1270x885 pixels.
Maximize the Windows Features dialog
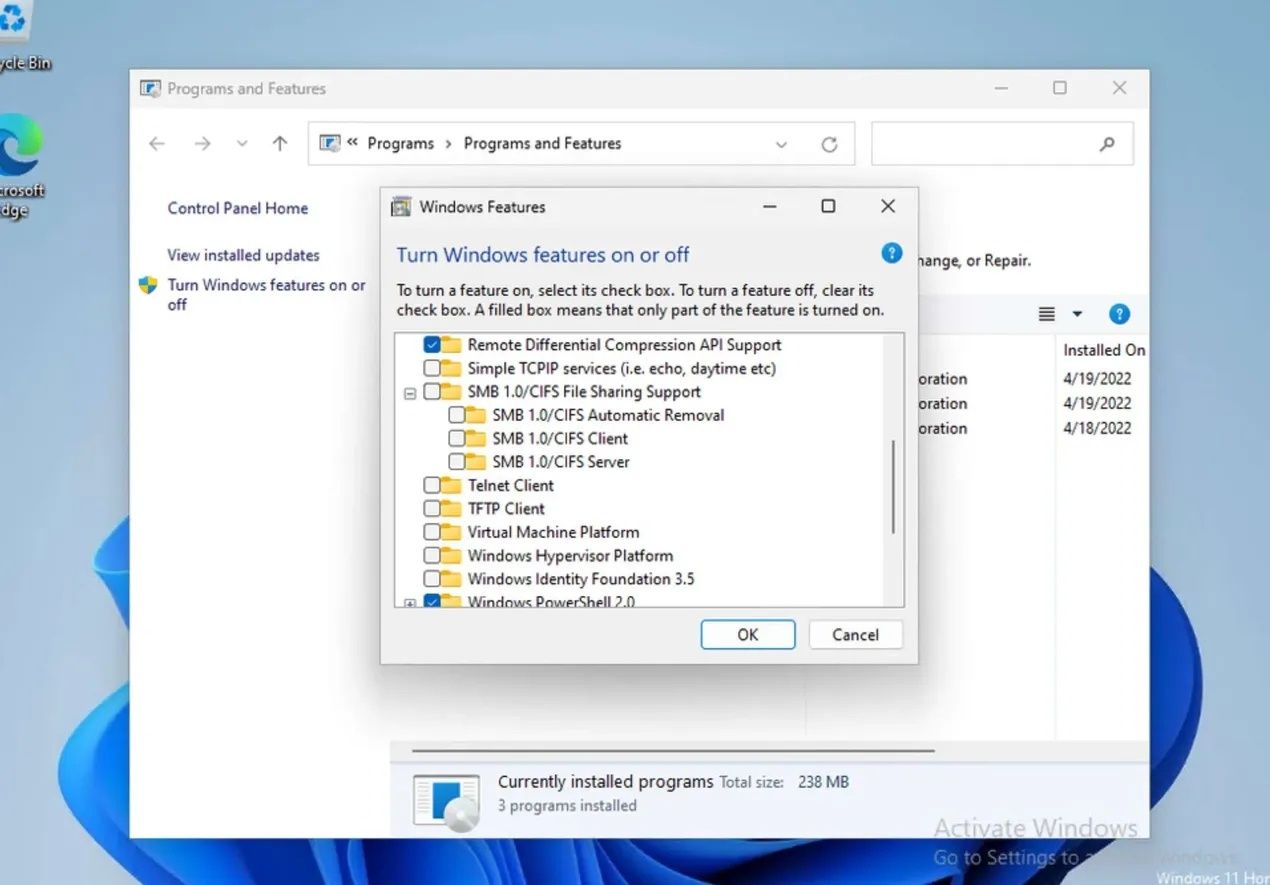pyautogui.click(x=828, y=206)
